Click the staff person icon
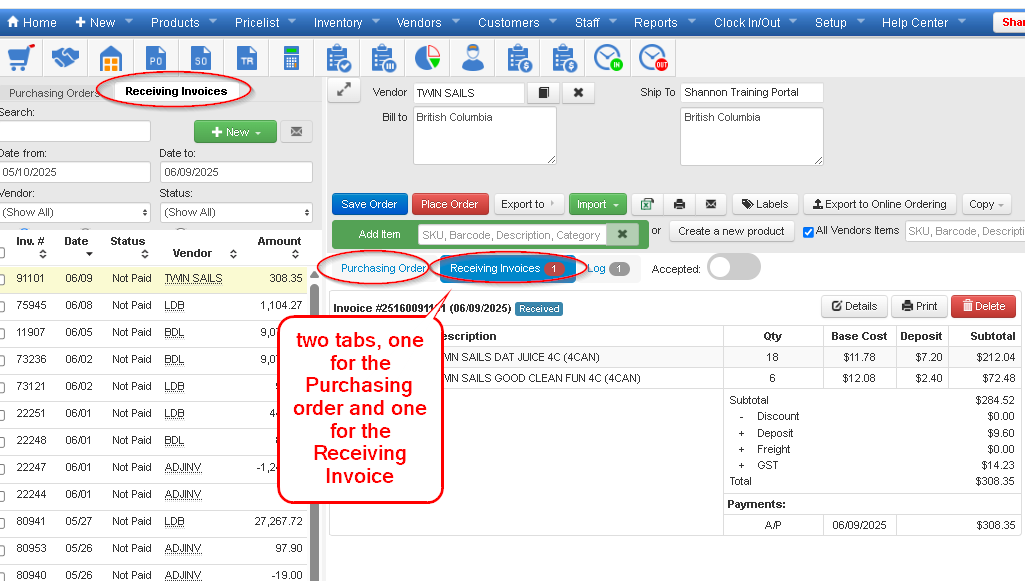 click(x=473, y=58)
